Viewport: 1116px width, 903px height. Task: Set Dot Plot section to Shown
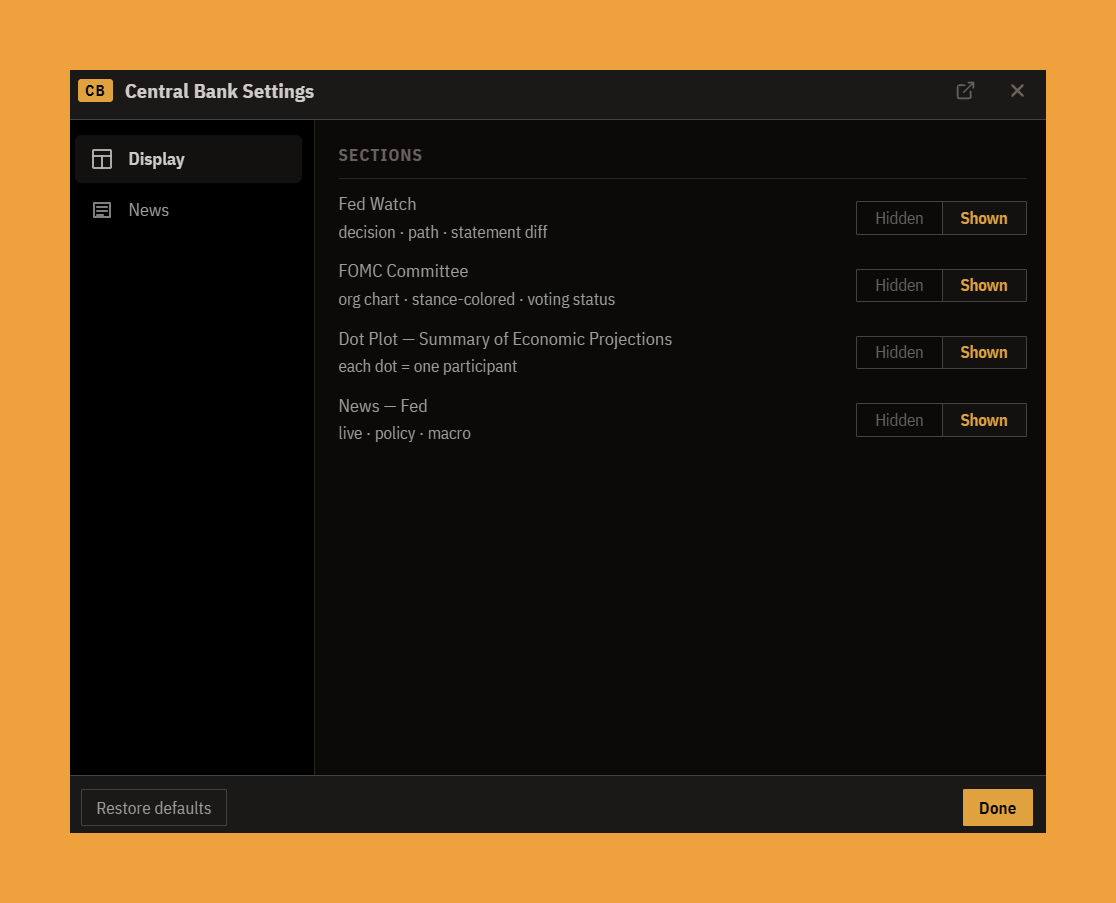pos(984,352)
